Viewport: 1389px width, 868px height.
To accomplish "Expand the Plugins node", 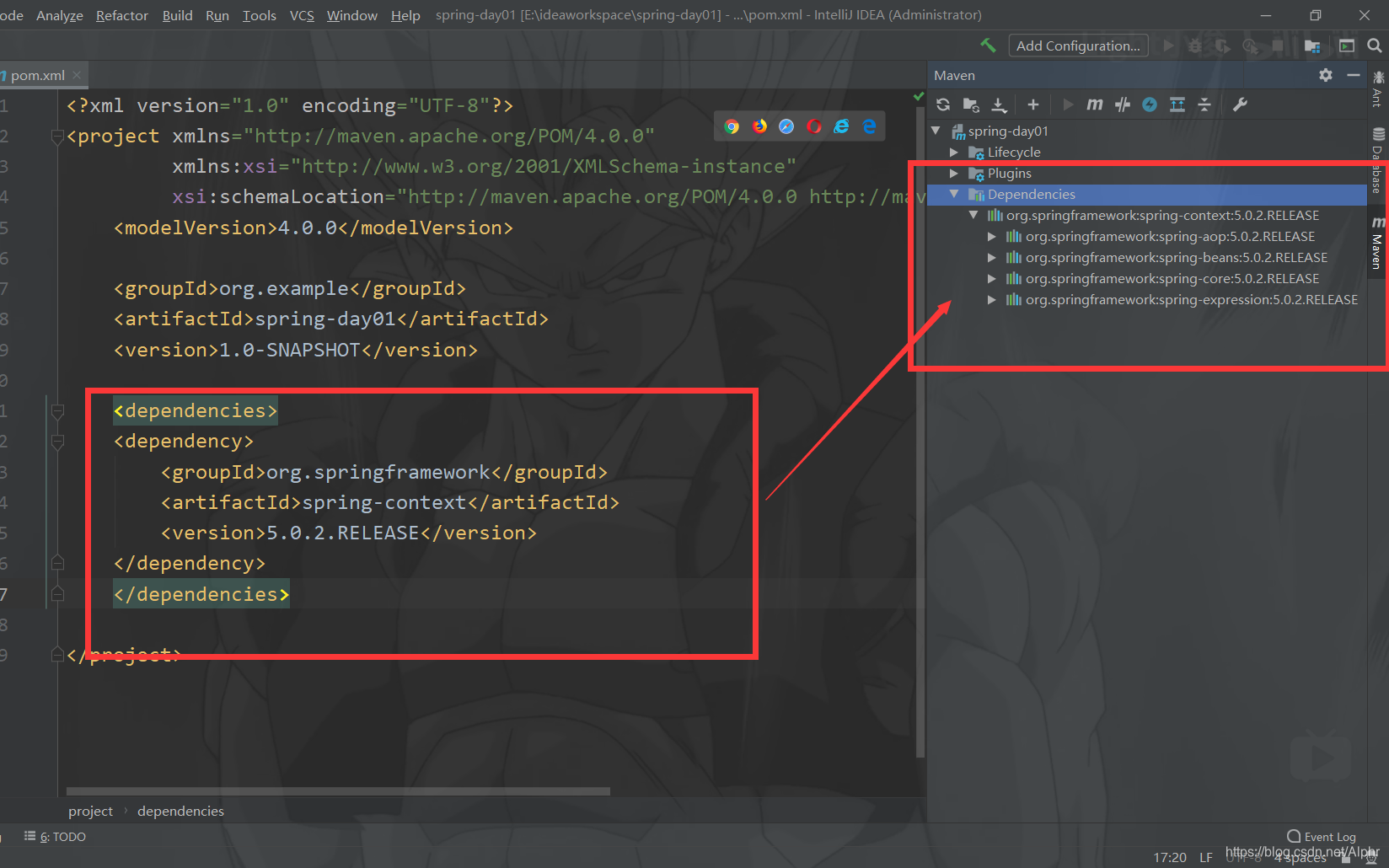I will click(x=954, y=173).
